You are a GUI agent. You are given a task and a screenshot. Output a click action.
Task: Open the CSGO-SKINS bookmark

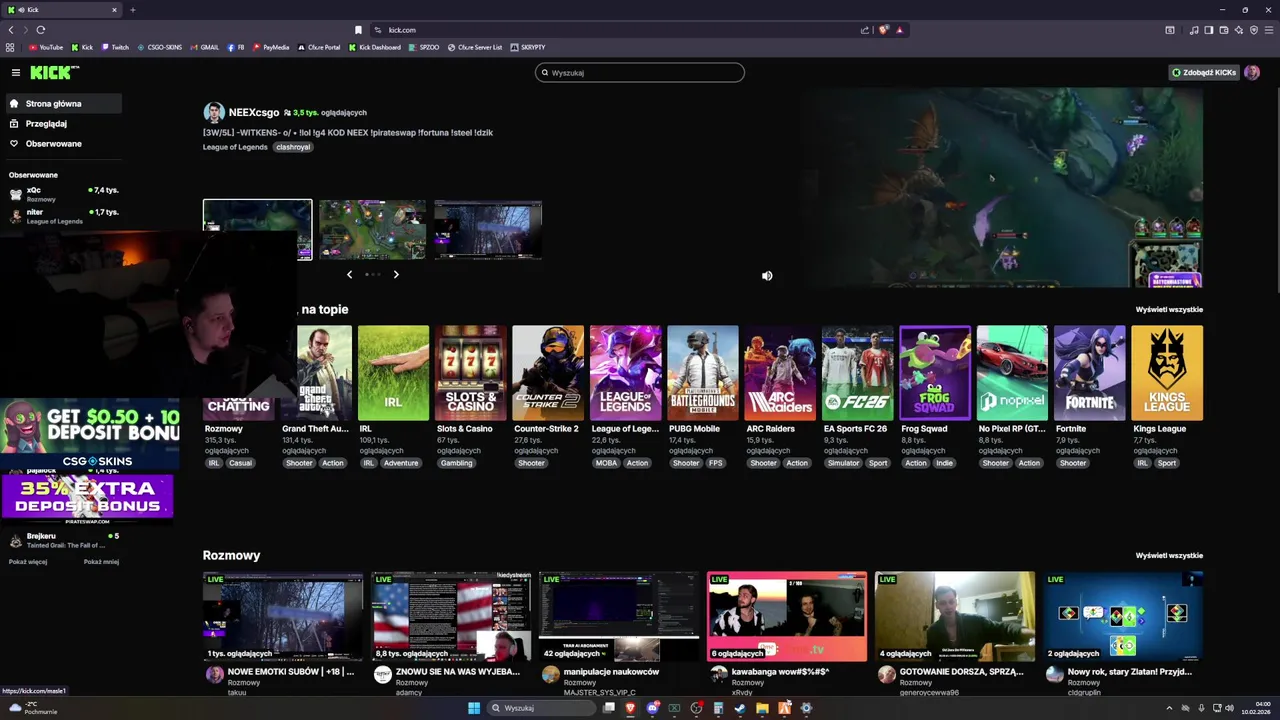(x=160, y=47)
